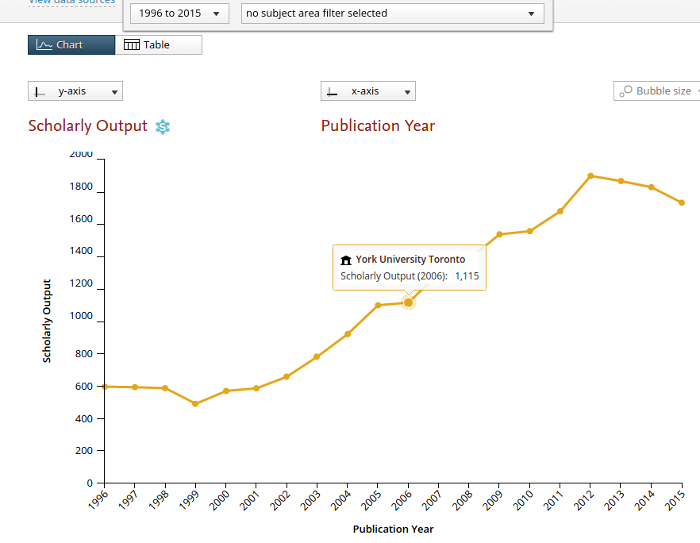This screenshot has height=543, width=700.
Task: Click the Scholarly Output red heading
Action: coord(88,126)
